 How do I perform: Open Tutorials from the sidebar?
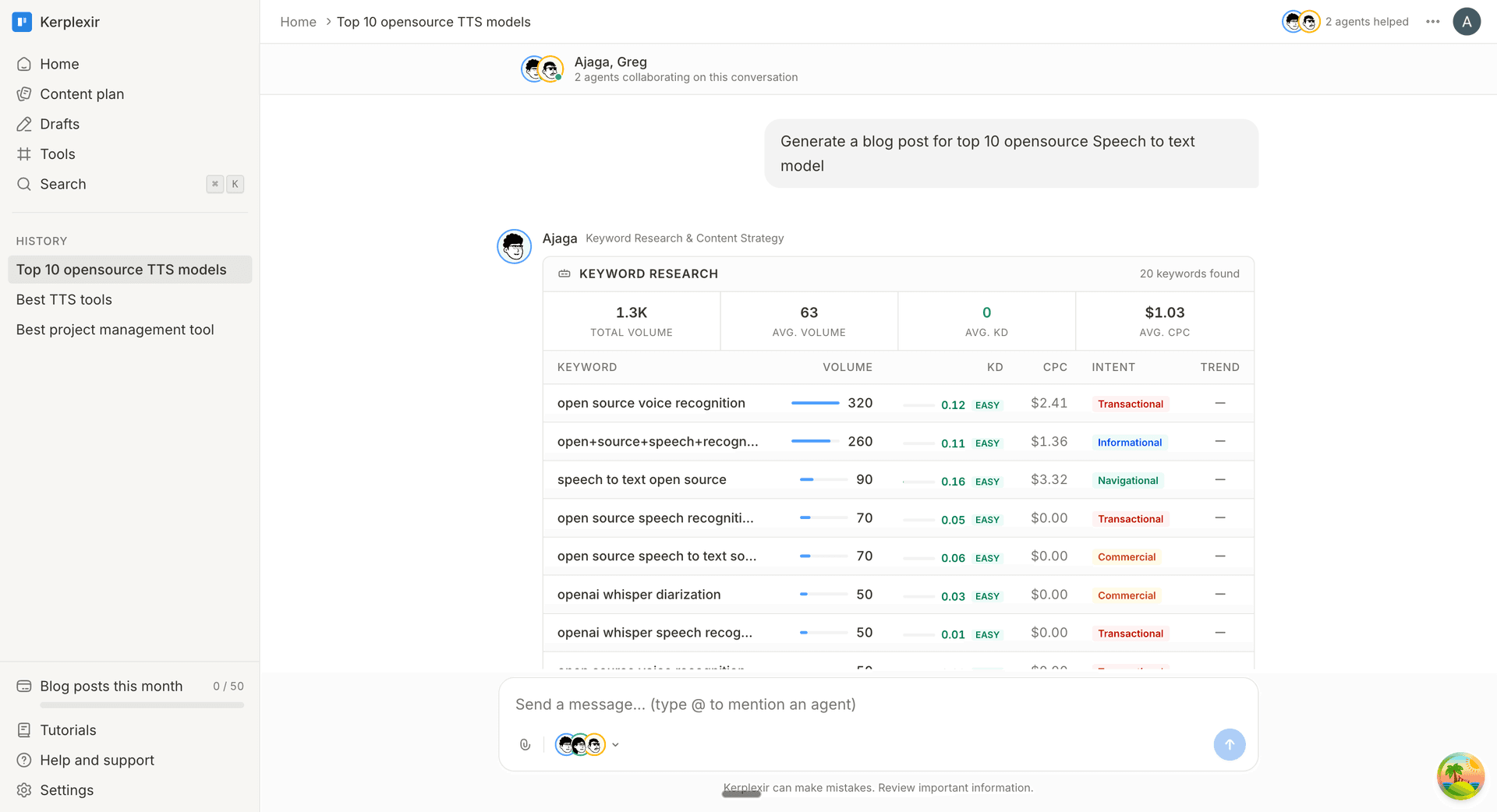coord(68,730)
